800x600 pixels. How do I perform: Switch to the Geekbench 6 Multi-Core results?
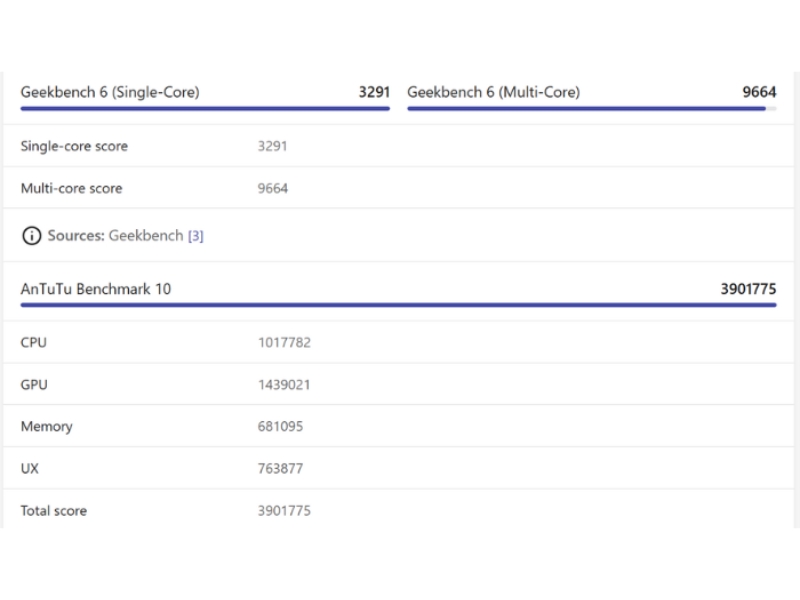493,92
